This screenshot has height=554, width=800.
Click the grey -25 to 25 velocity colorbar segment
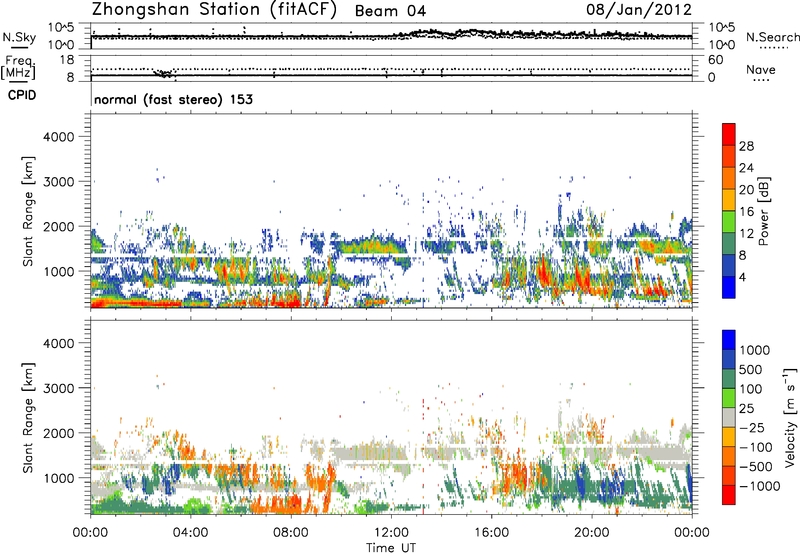tap(729, 417)
